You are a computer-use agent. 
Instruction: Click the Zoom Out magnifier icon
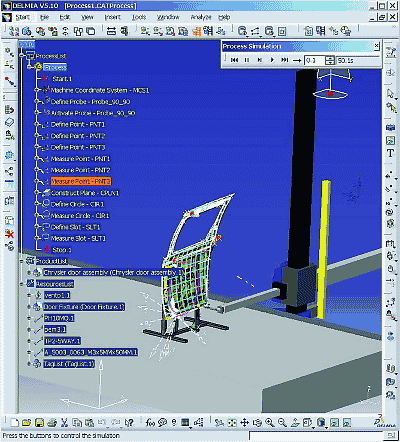coord(282,423)
